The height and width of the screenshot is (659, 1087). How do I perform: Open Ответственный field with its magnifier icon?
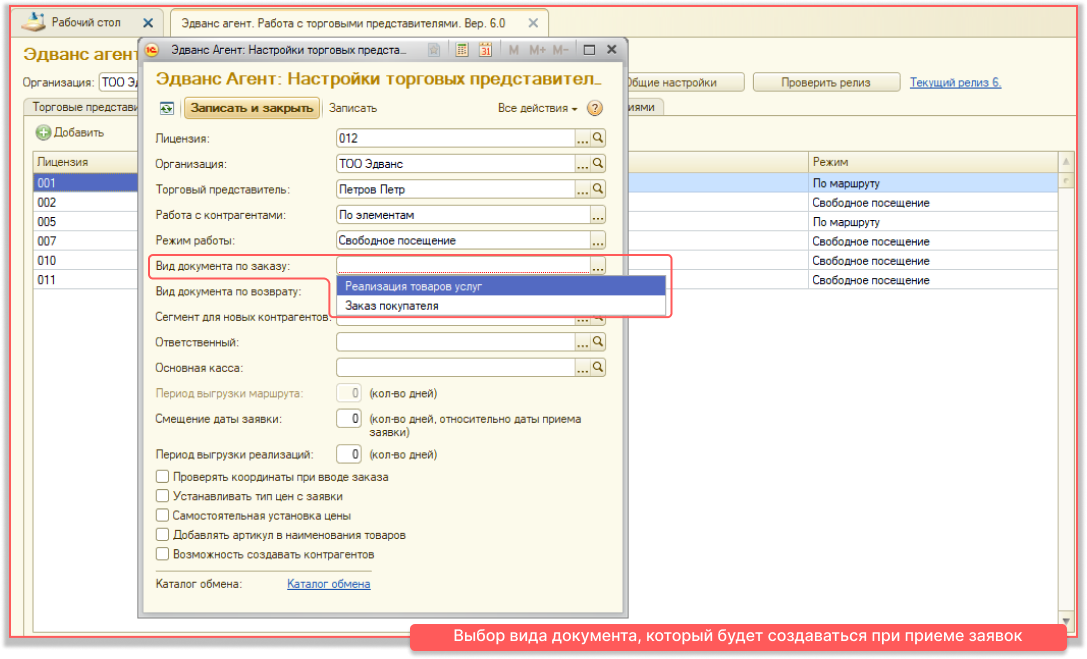(598, 342)
